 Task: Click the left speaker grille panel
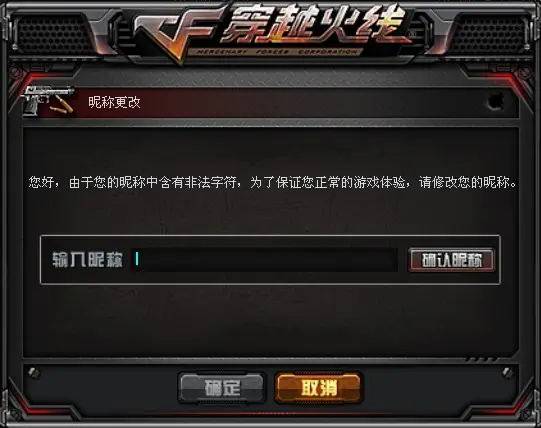[55, 34]
